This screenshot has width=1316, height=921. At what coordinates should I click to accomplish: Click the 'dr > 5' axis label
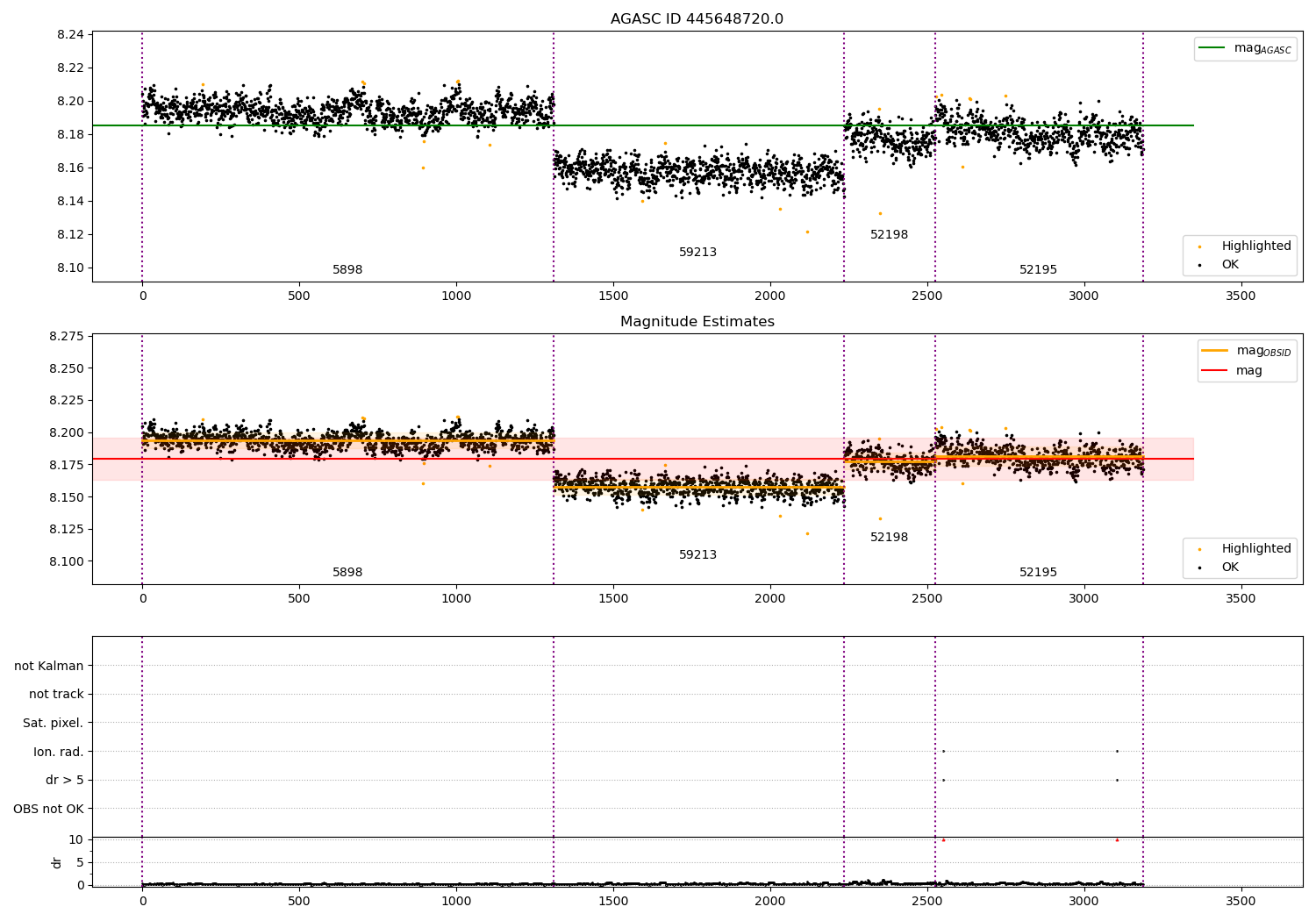coord(64,780)
